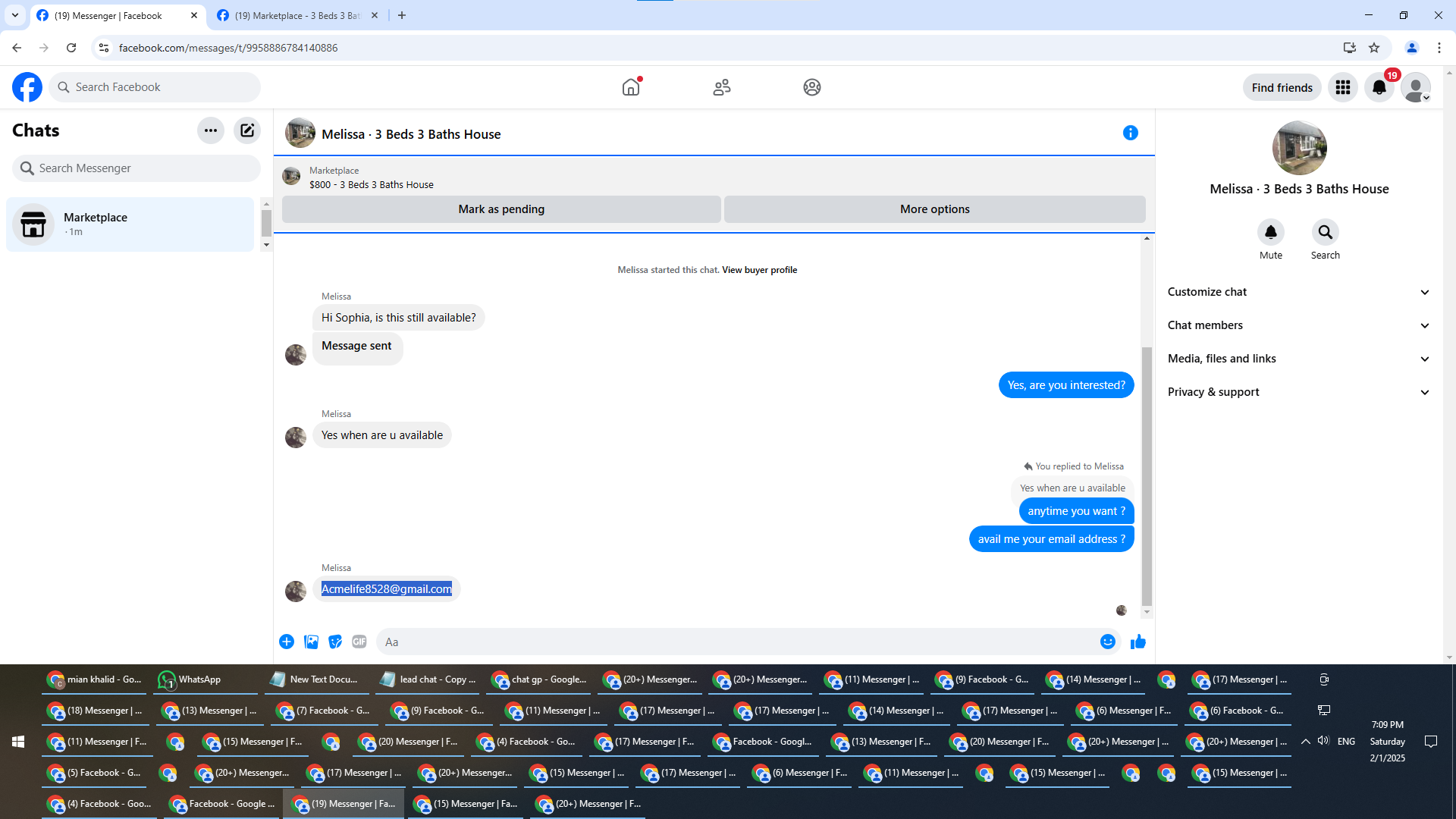
Task: Click the thumbs-up like icon
Action: (1137, 642)
